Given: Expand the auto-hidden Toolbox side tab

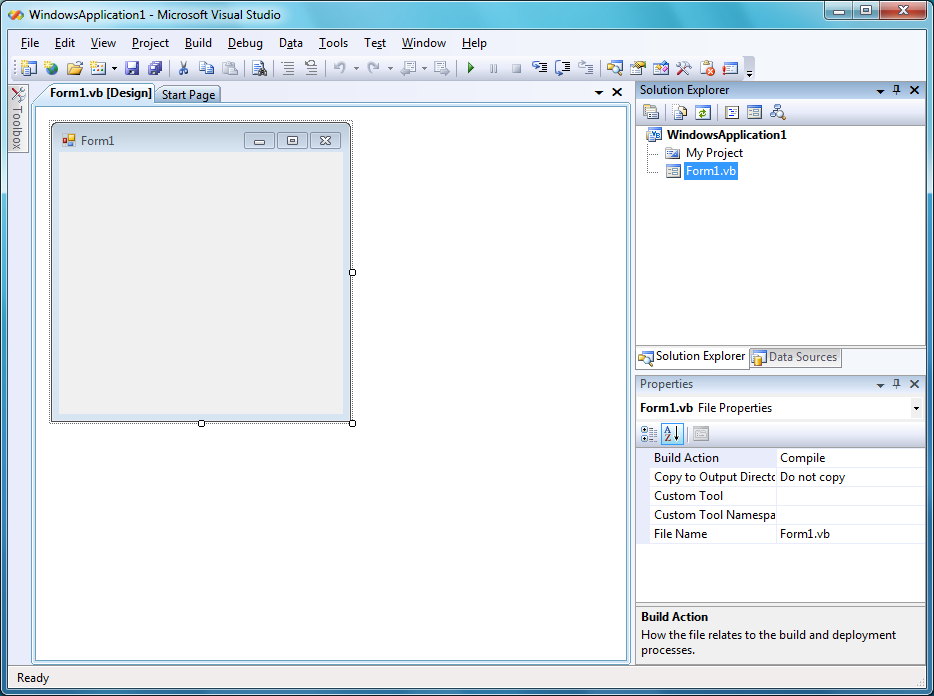Looking at the screenshot, I should 18,119.
